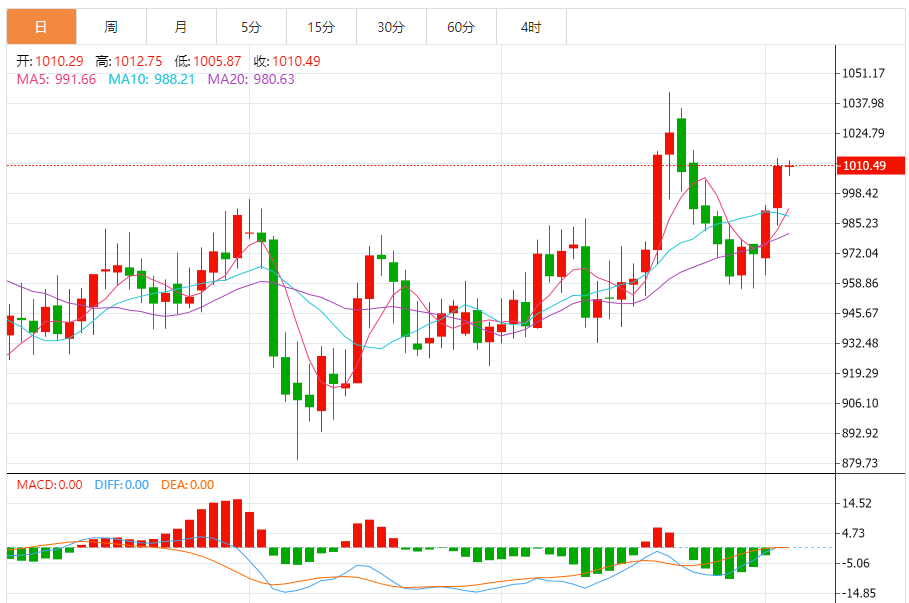Image resolution: width=909 pixels, height=603 pixels.
Task: Click the 945.67 price axis label
Action: pyautogui.click(x=860, y=313)
